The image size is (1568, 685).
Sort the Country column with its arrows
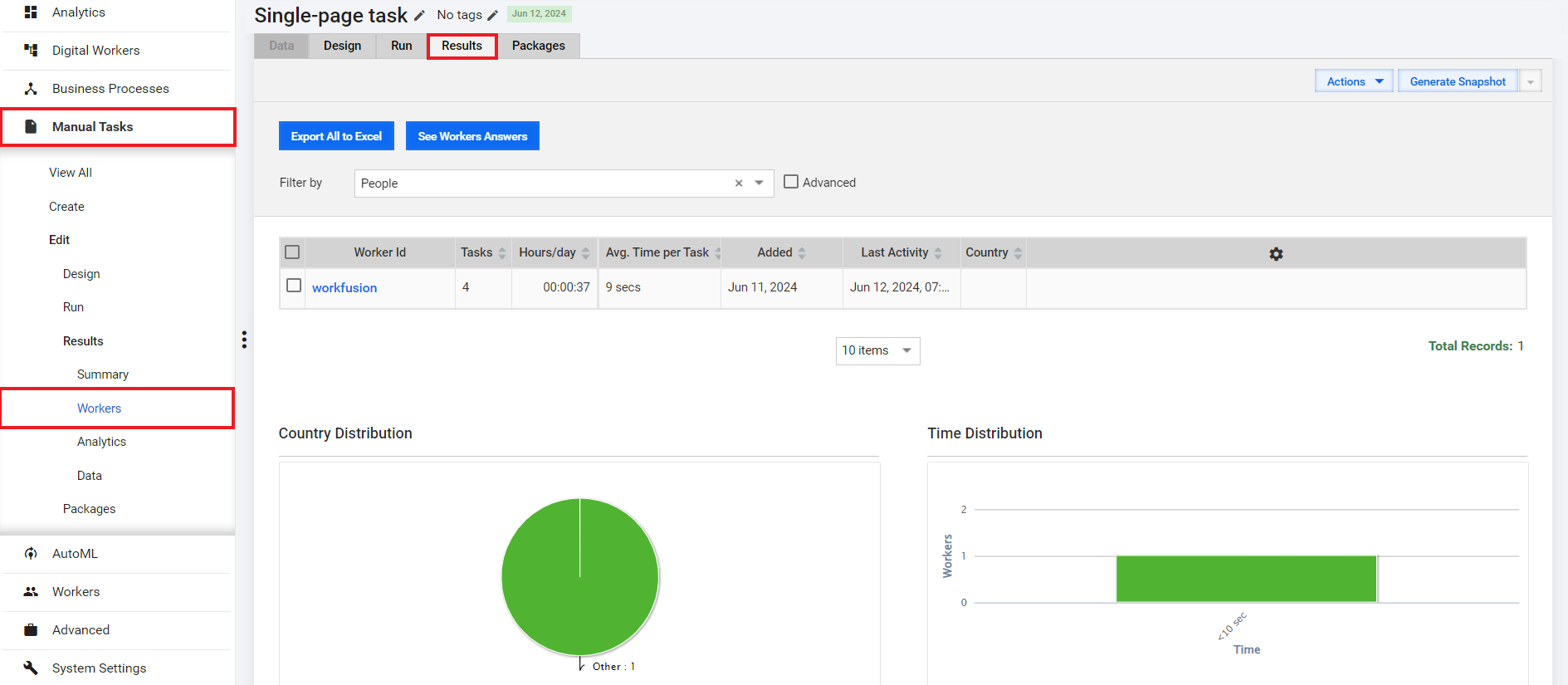pyautogui.click(x=1018, y=253)
